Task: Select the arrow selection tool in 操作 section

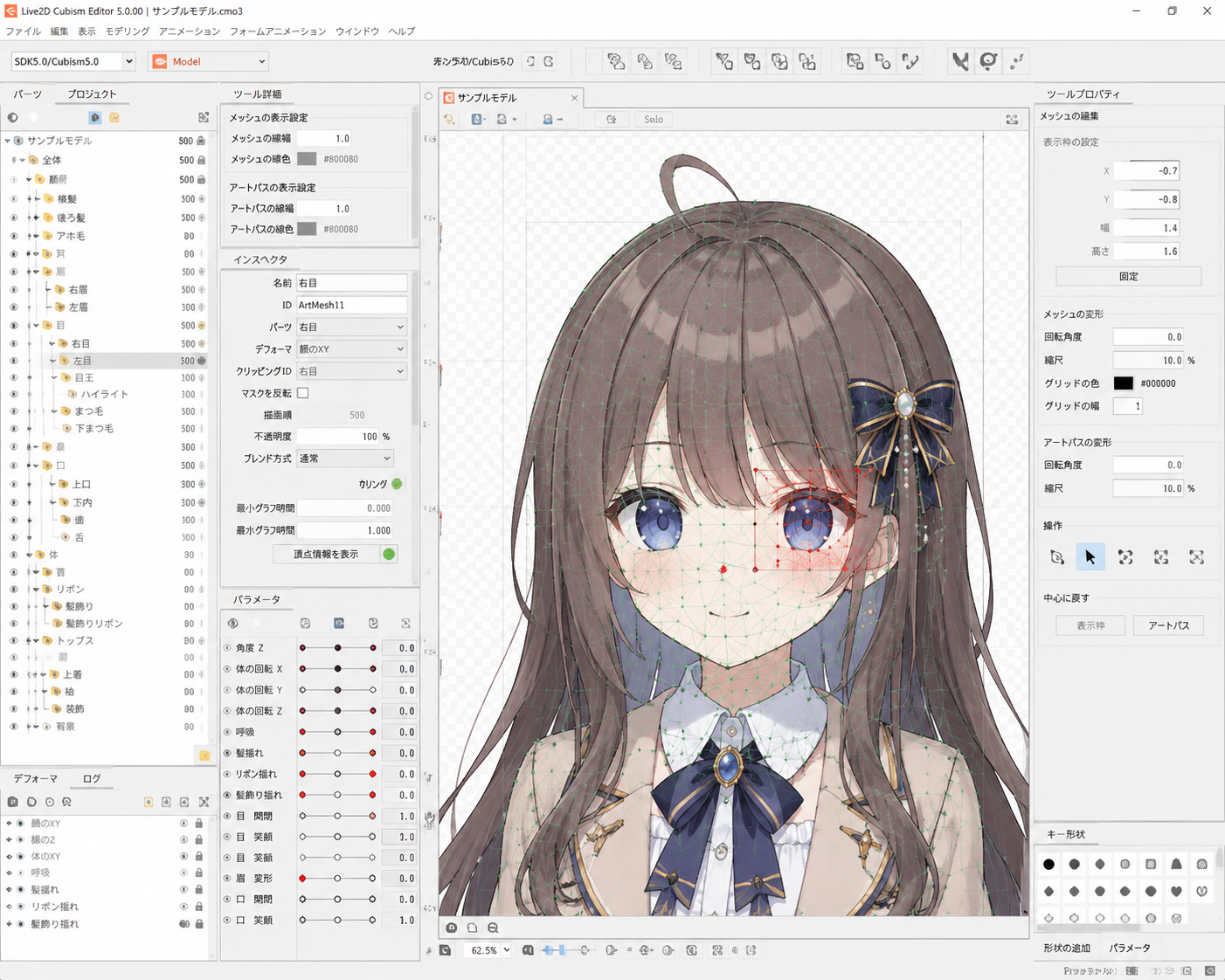Action: [1090, 557]
